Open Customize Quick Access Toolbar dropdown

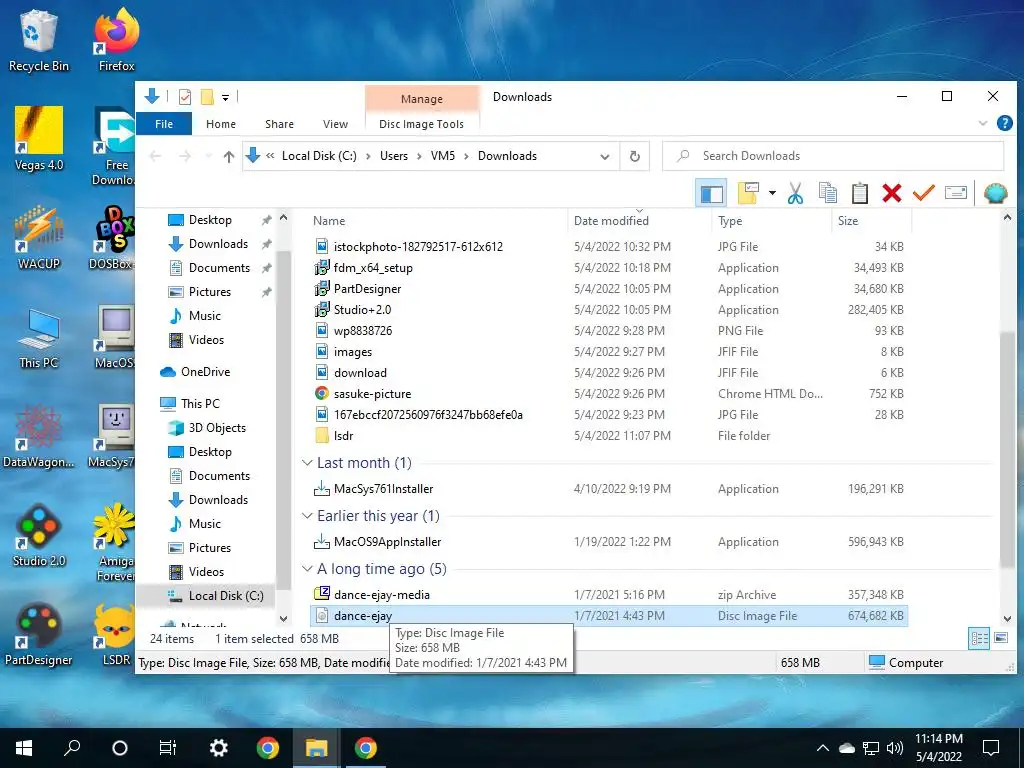225,98
